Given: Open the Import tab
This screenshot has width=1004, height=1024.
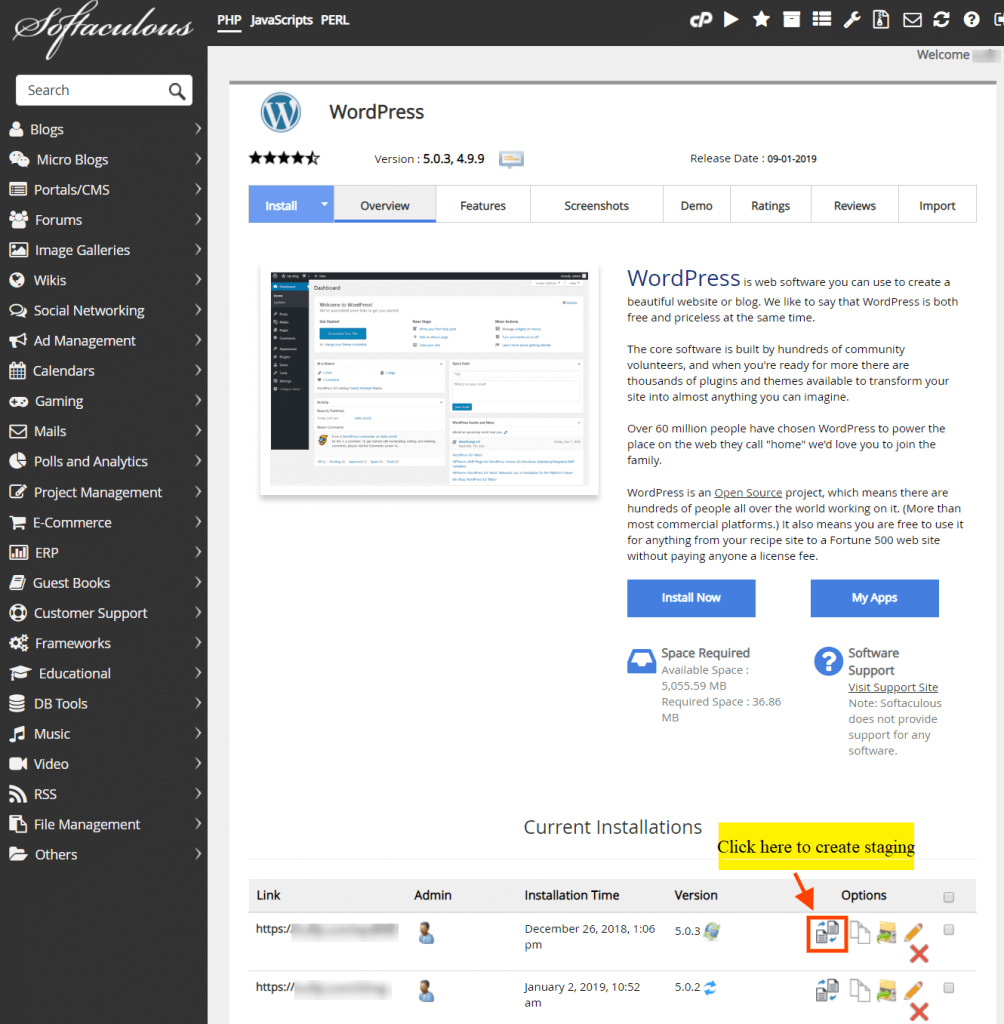Looking at the screenshot, I should 937,204.
